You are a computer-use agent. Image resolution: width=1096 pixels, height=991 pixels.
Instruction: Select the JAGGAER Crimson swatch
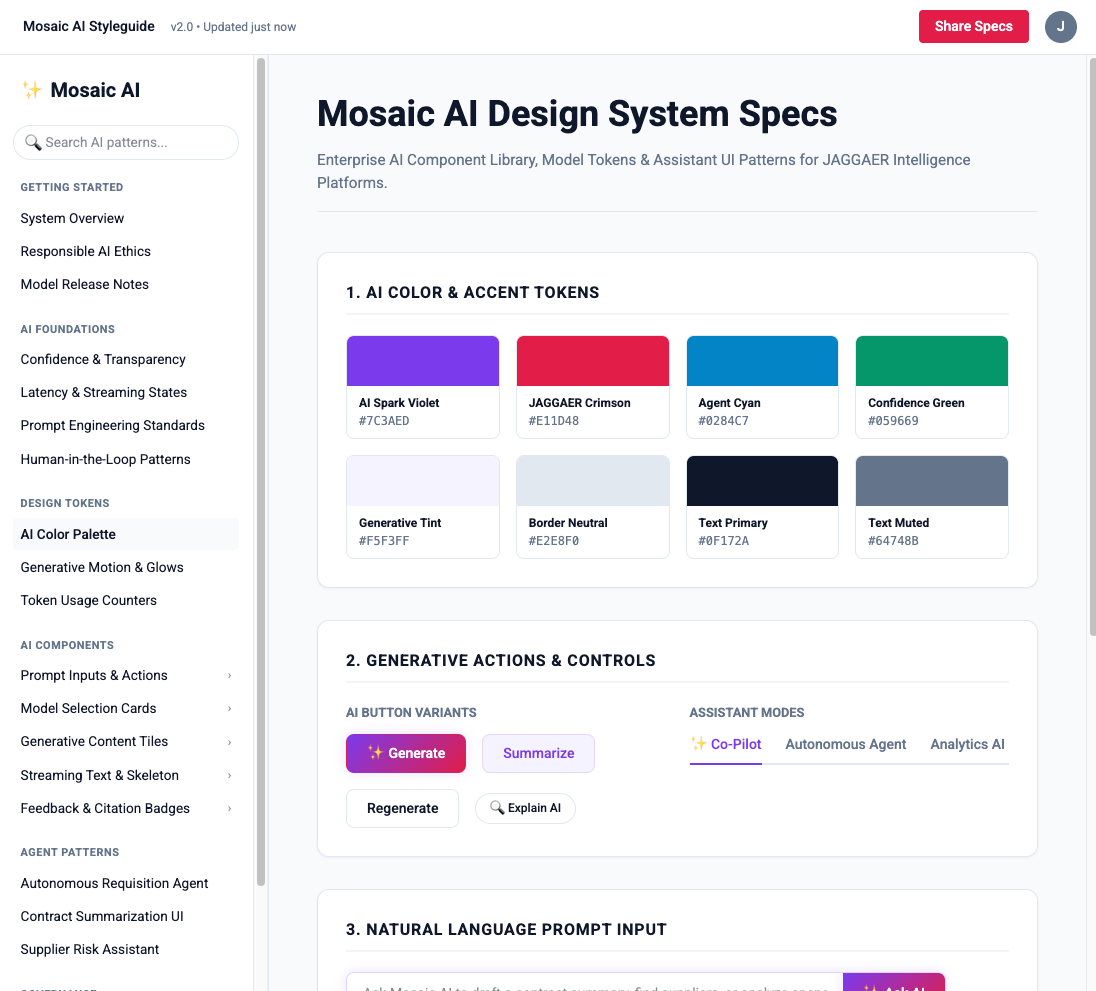coord(593,387)
